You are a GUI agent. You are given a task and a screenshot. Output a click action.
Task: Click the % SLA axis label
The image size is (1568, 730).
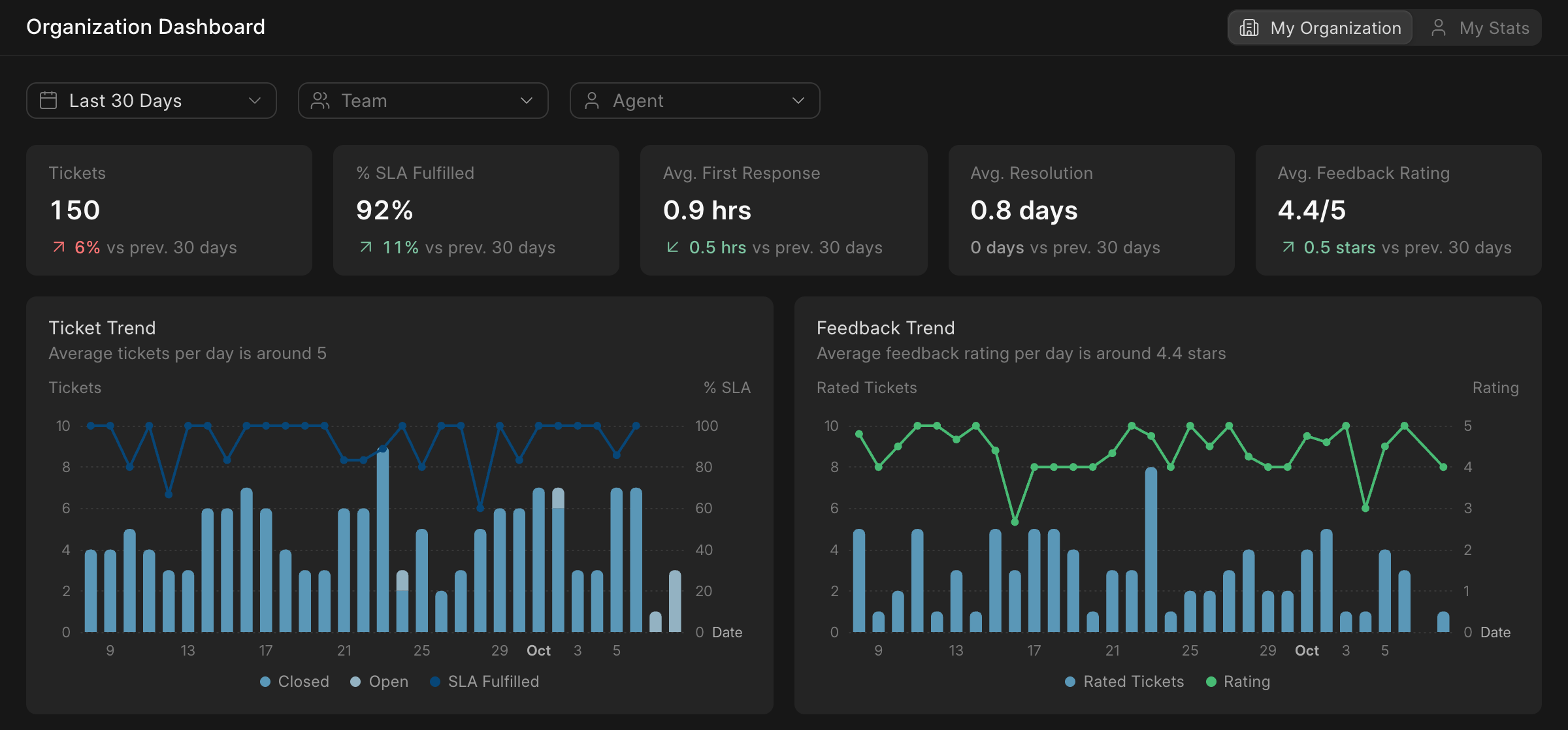727,388
